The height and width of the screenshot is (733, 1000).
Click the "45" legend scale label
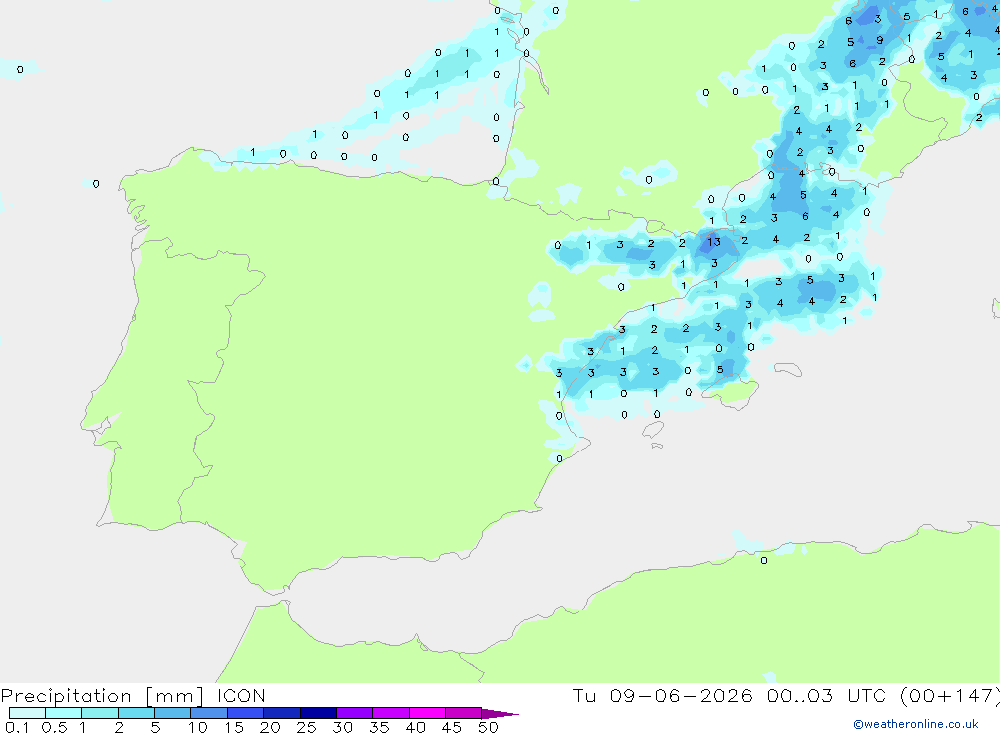point(452,727)
